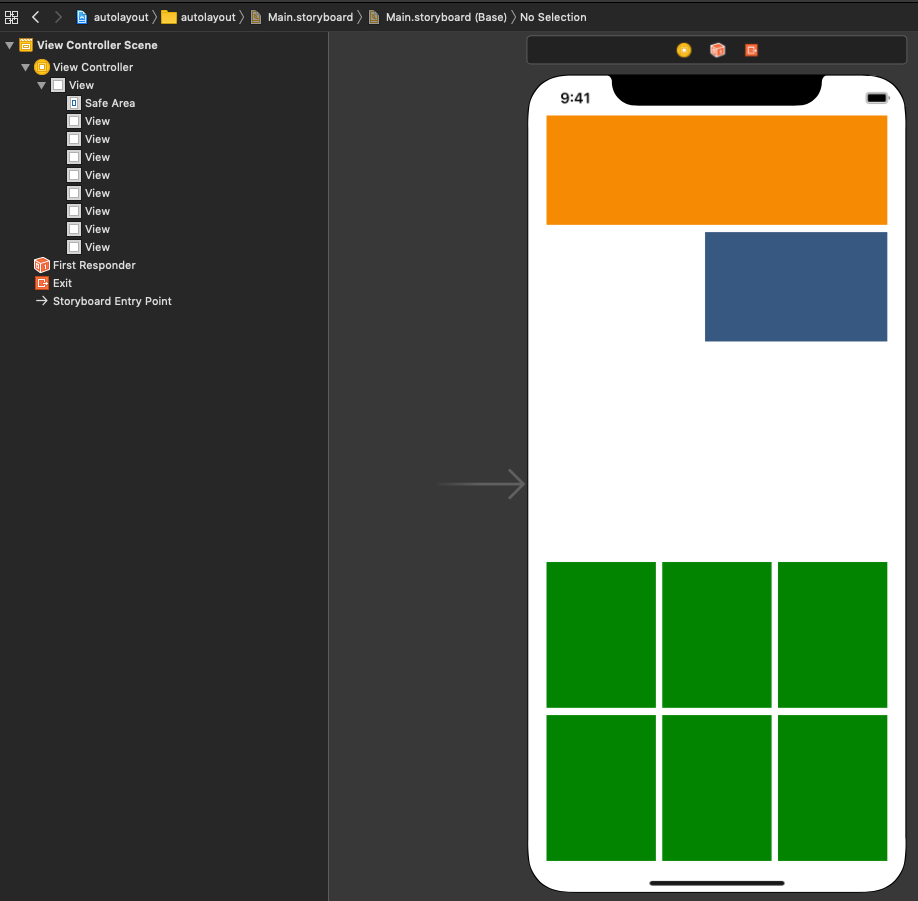The height and width of the screenshot is (901, 918).
Task: Click yellow View Controller outline icon
Action: (42, 67)
